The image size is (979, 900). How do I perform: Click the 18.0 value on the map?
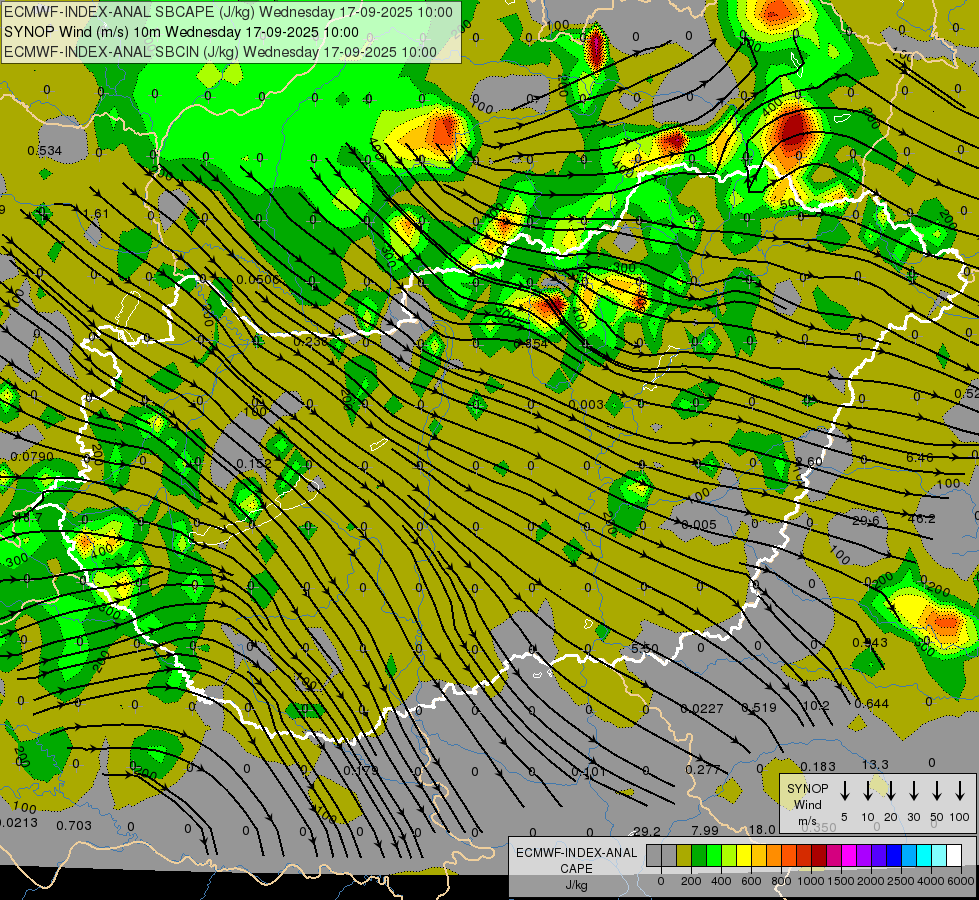pyautogui.click(x=762, y=829)
